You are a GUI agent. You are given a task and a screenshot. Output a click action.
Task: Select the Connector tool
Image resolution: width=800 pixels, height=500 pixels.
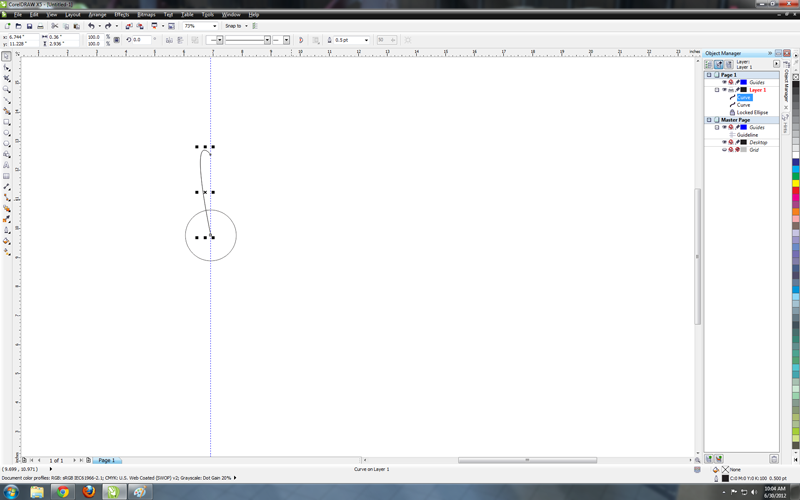point(6,197)
